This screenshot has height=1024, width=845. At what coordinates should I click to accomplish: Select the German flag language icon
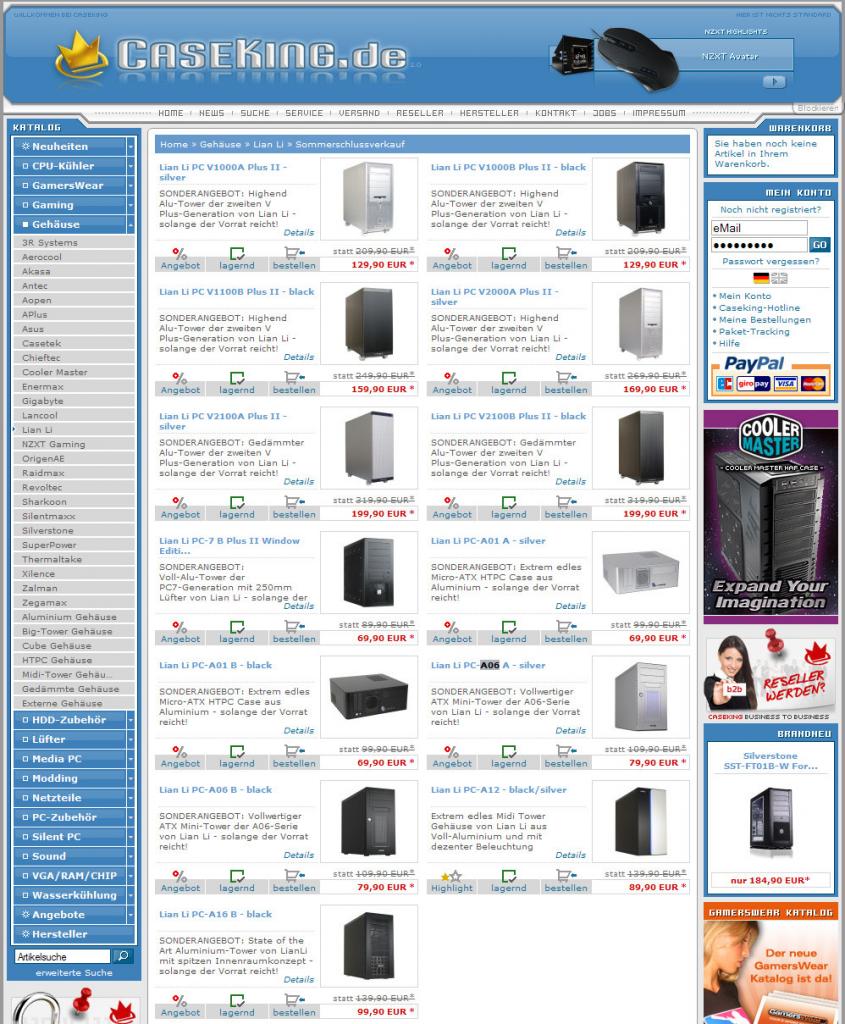coord(761,278)
